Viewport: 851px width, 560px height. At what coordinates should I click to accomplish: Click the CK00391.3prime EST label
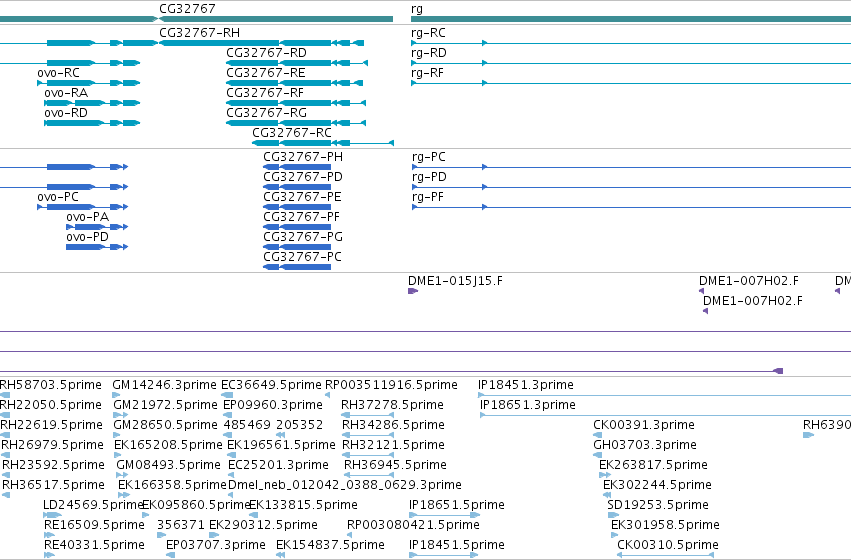tap(644, 425)
